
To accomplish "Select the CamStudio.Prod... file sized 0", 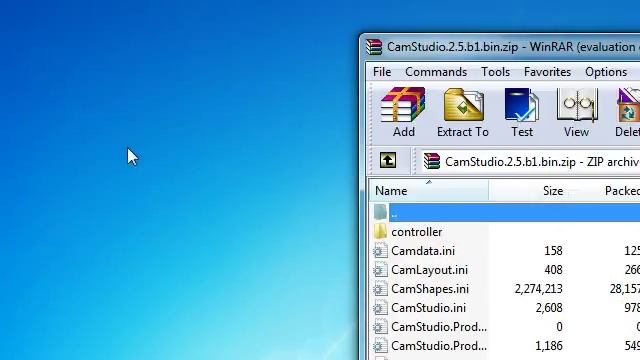I will click(x=439, y=327).
